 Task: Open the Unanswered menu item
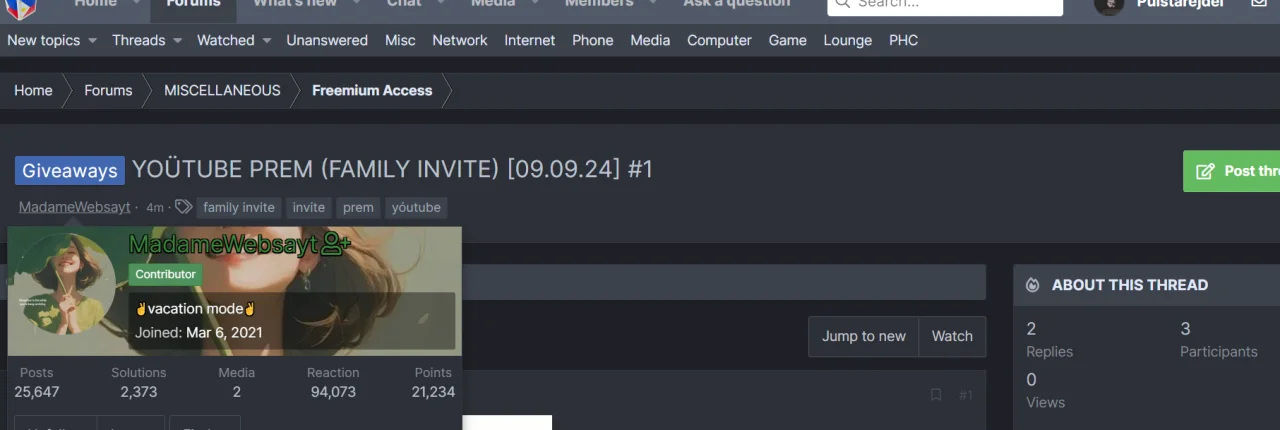pos(327,40)
